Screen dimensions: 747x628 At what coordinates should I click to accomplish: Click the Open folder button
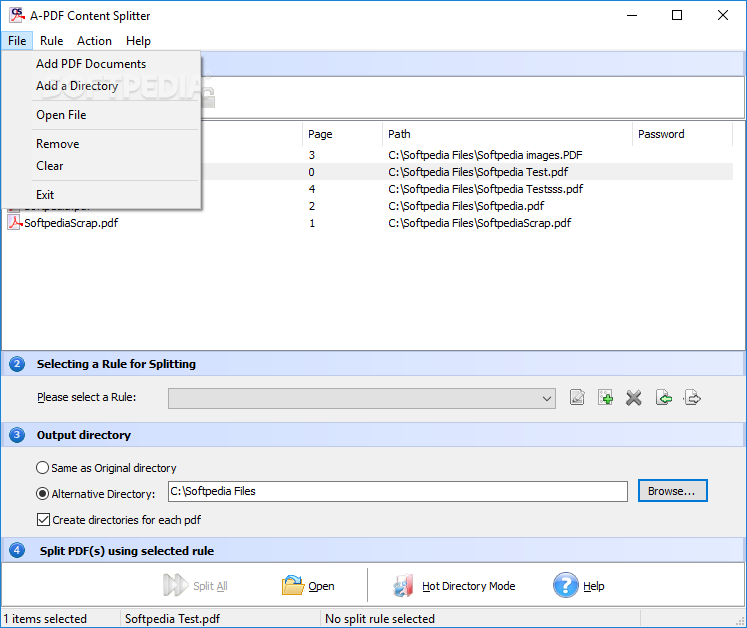click(x=308, y=585)
